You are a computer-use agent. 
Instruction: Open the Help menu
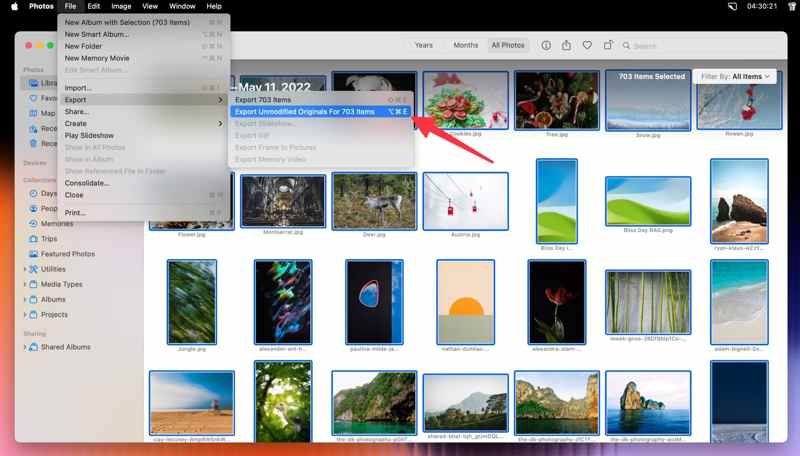(x=214, y=6)
